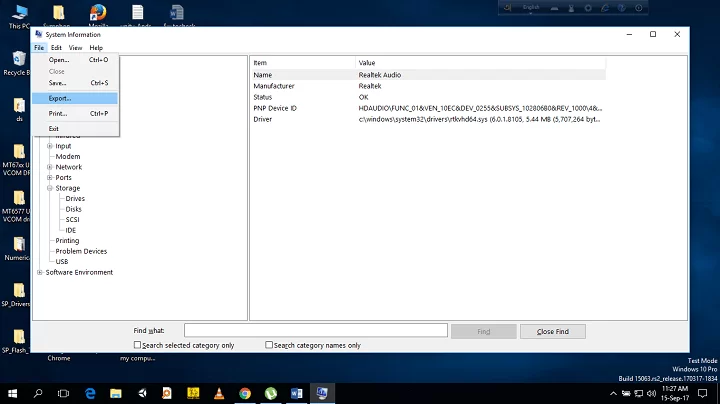Select the 'Manufacturer' row
The image size is (720, 404).
tap(428, 86)
